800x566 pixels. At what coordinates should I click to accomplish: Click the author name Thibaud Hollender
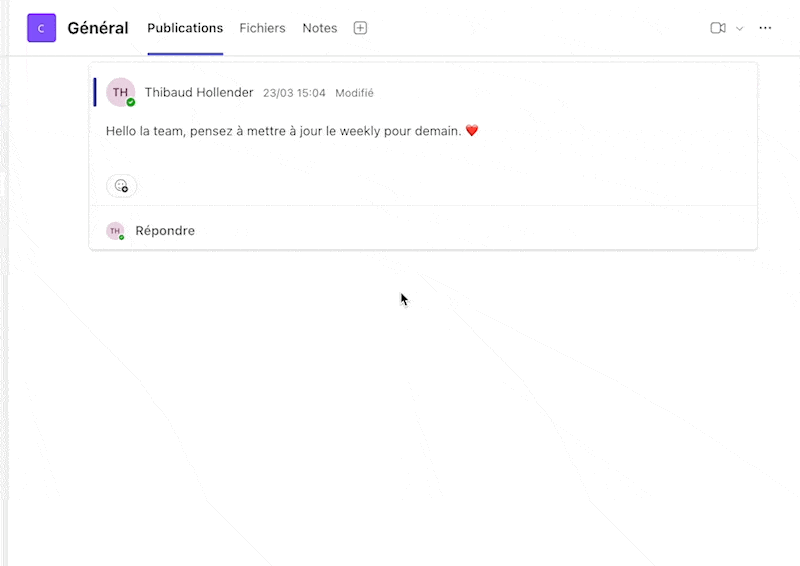point(199,93)
